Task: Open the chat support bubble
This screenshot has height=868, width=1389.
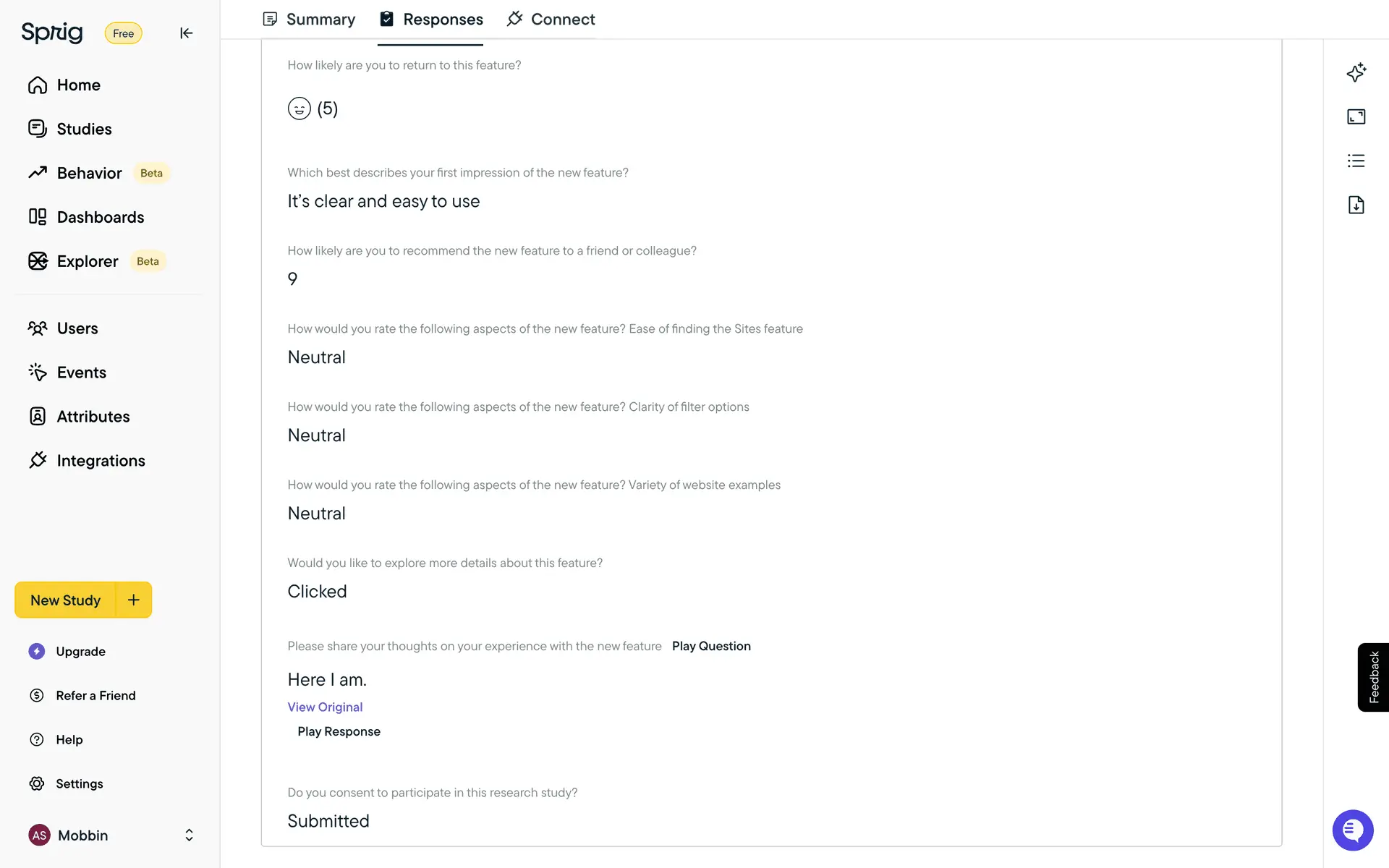Action: (1352, 830)
